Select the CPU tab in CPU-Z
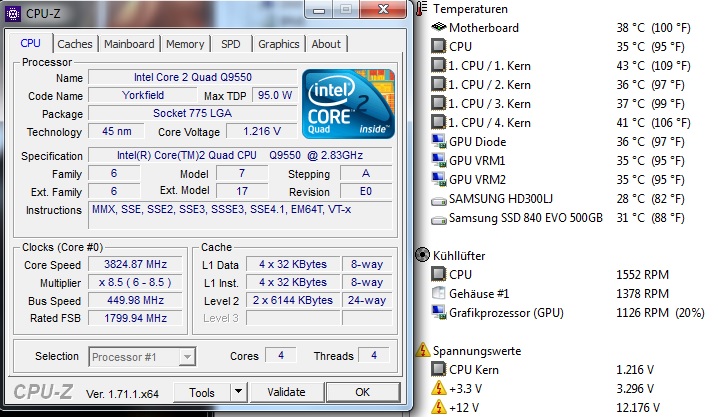 [30, 43]
